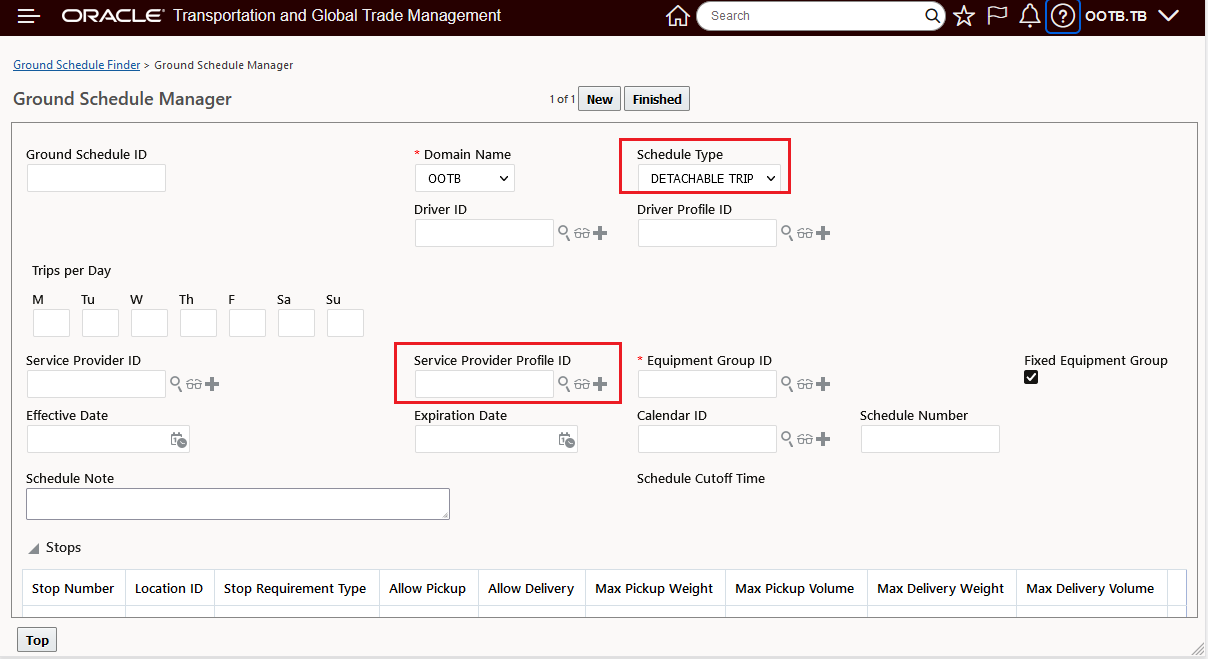Collapse the Stops section
1208x659 pixels.
point(34,548)
